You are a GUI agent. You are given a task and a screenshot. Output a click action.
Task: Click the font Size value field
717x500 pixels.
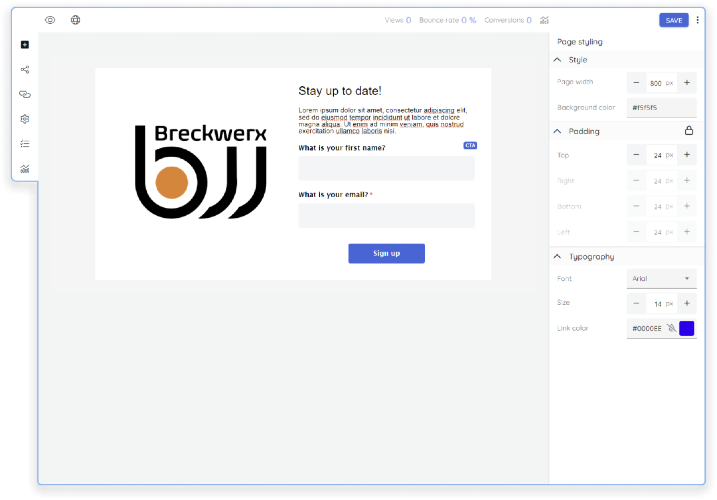pyautogui.click(x=661, y=304)
